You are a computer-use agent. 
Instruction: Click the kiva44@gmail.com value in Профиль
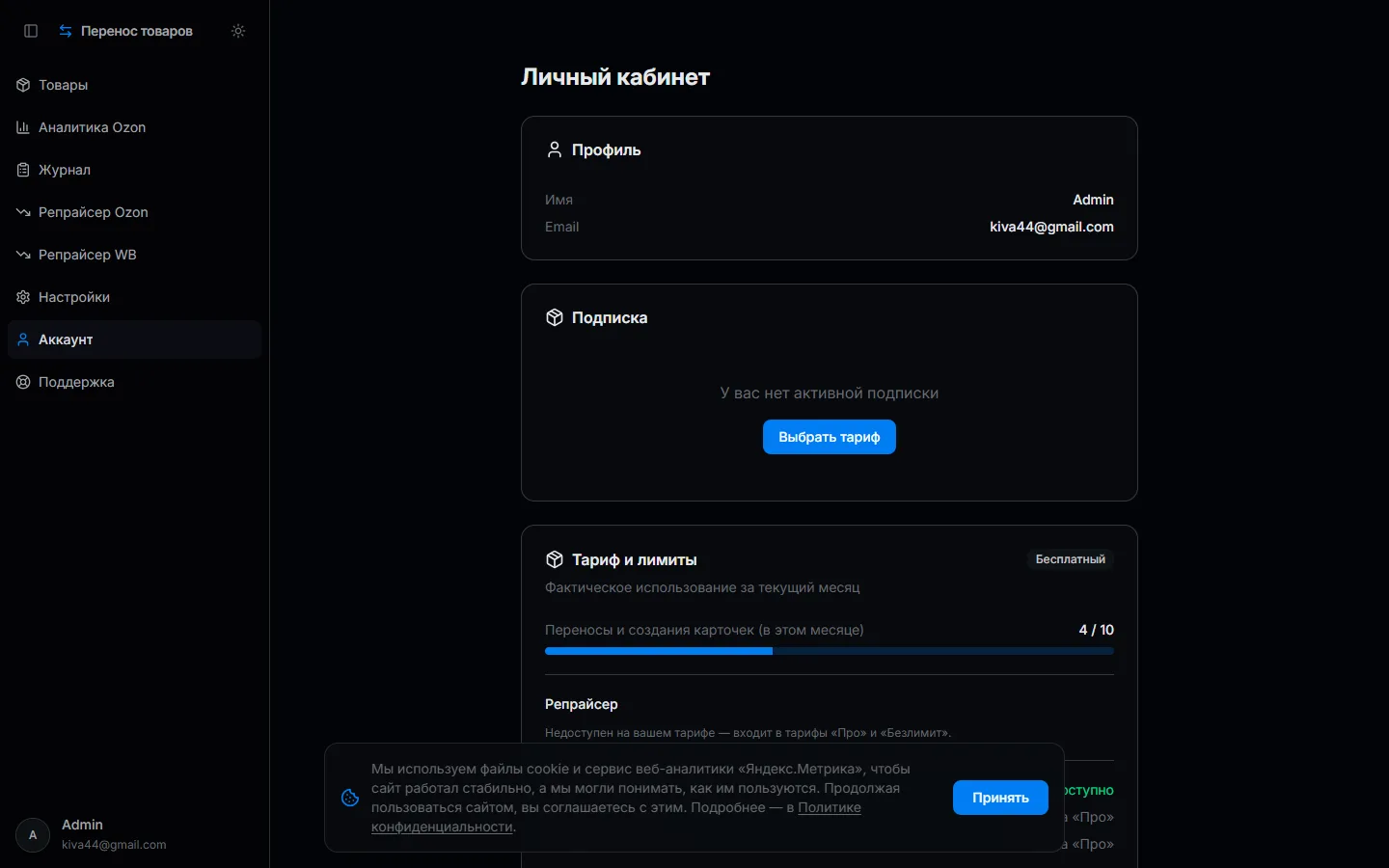[x=1051, y=227]
